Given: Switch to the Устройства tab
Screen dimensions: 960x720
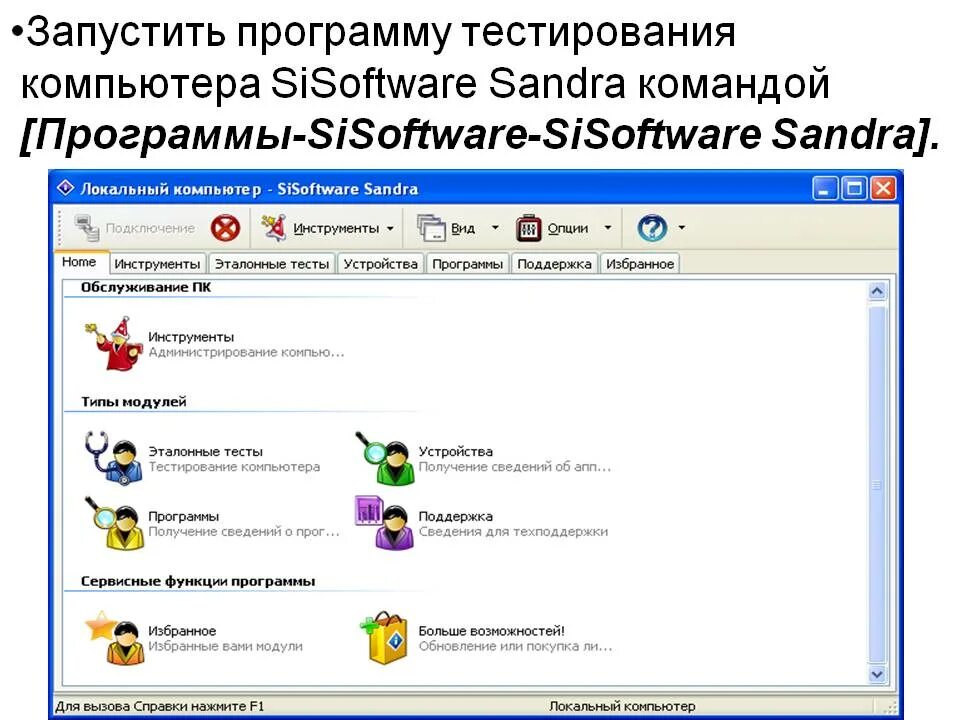Looking at the screenshot, I should click(x=380, y=264).
